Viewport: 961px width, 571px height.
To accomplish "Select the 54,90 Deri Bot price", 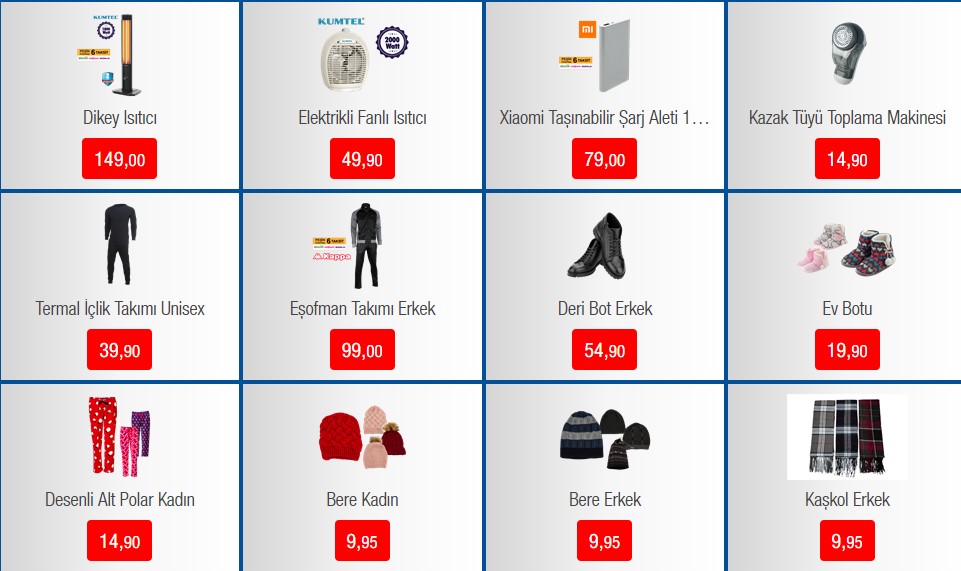I will click(604, 350).
